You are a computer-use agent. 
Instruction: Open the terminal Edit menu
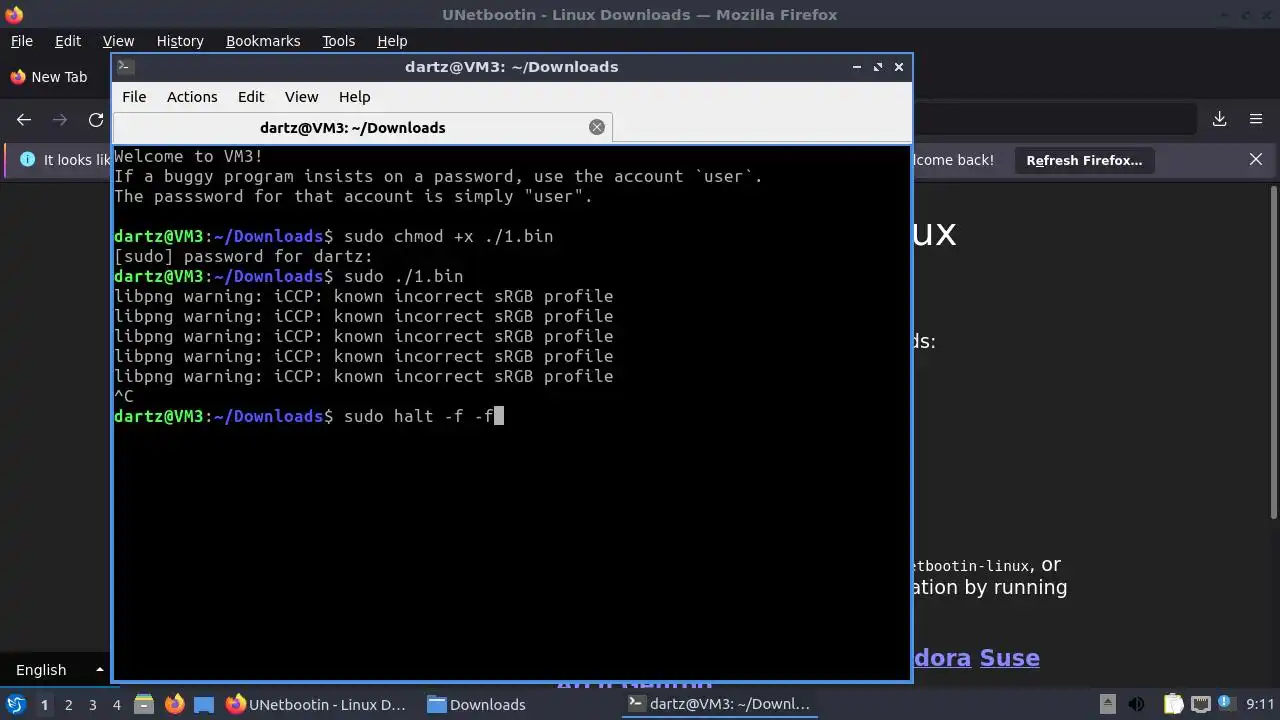[x=251, y=97]
